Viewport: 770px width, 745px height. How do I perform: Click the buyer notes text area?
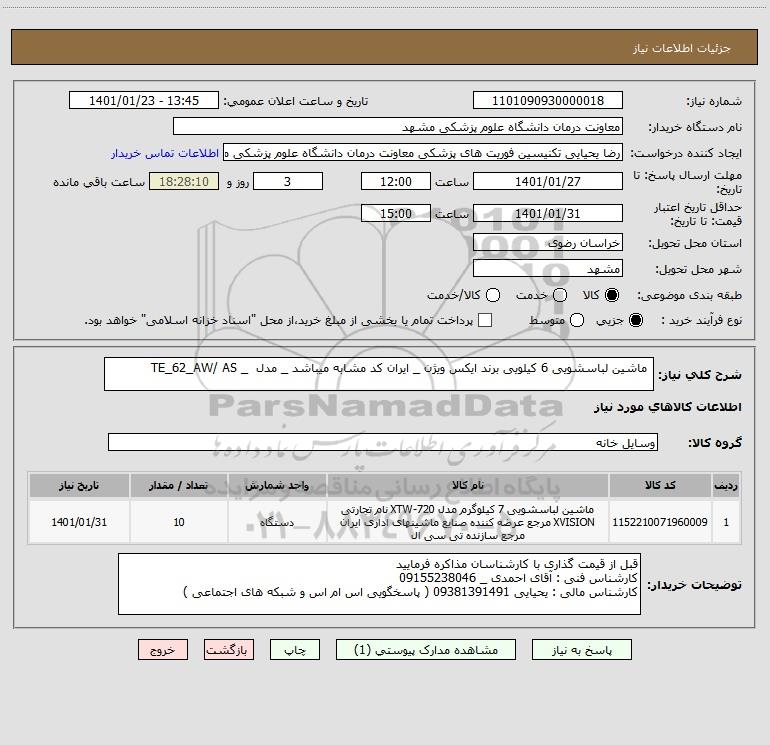click(x=379, y=584)
